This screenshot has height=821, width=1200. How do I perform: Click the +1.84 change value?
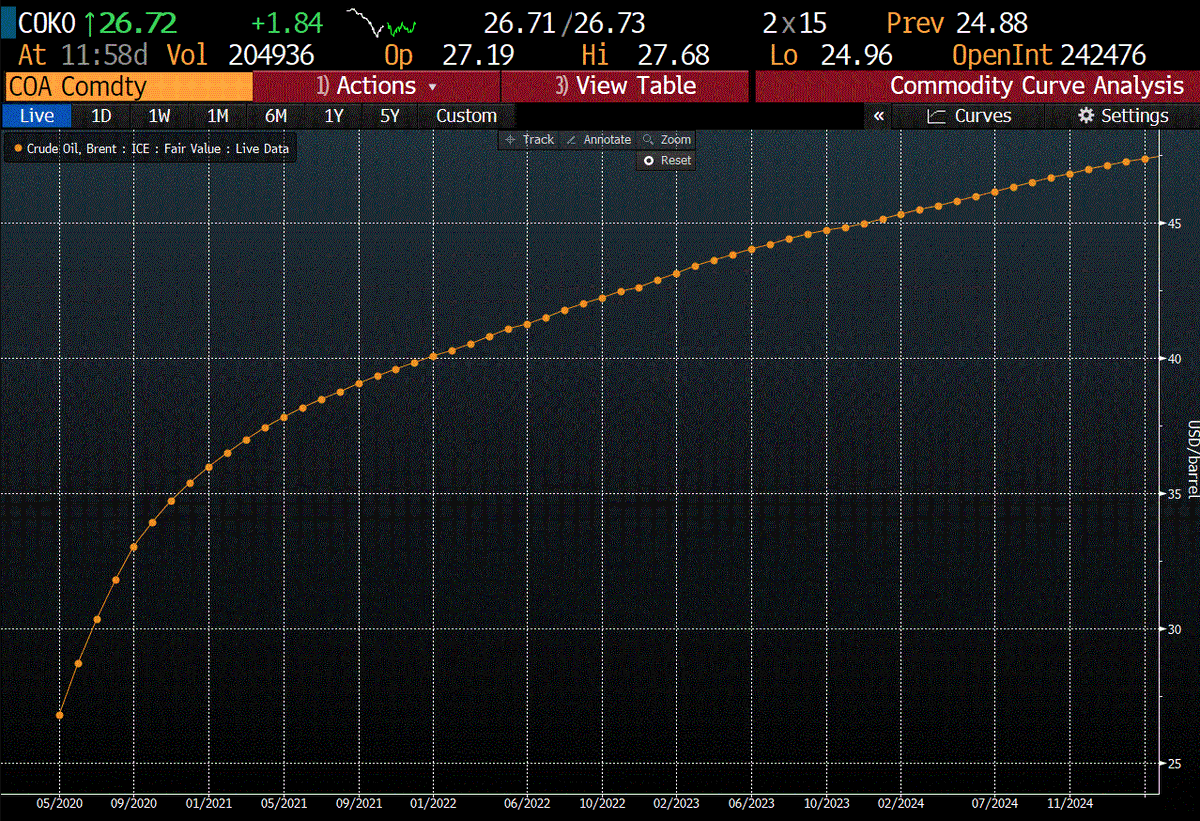289,23
